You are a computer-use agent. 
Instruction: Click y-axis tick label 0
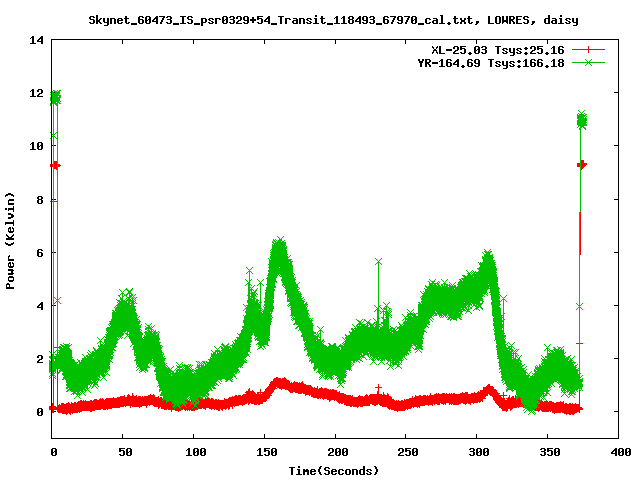[40, 412]
